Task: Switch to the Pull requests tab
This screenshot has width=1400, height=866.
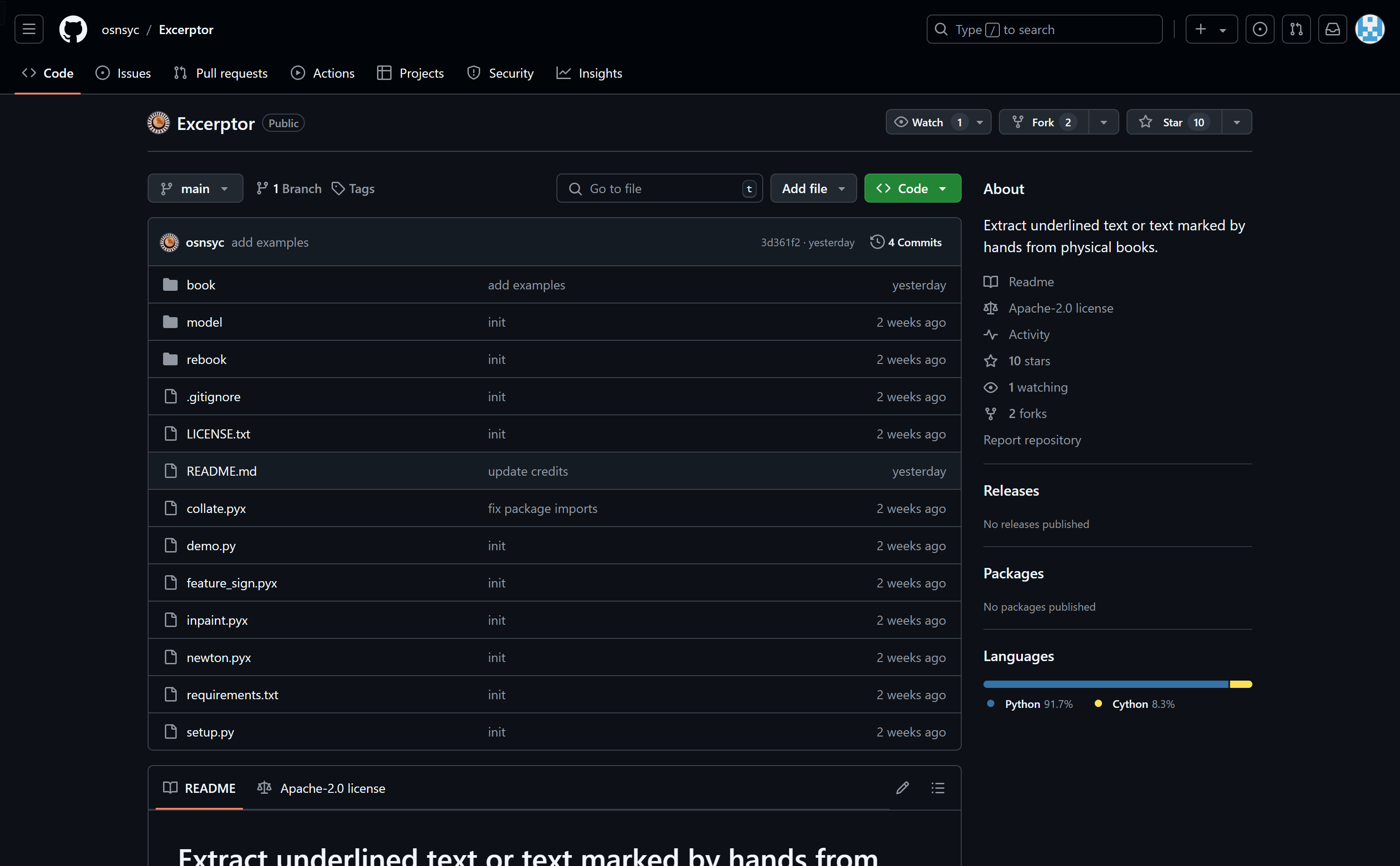Action: point(220,73)
